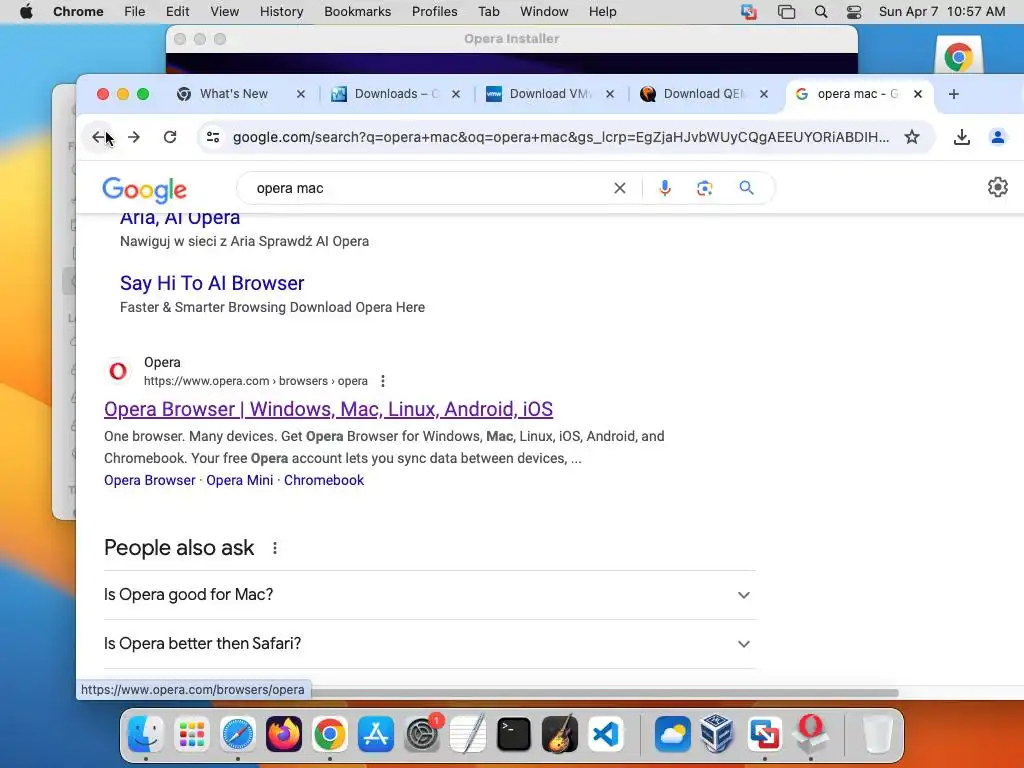Open the Chrome downloads icon
Image resolution: width=1024 pixels, height=768 pixels.
tap(961, 137)
